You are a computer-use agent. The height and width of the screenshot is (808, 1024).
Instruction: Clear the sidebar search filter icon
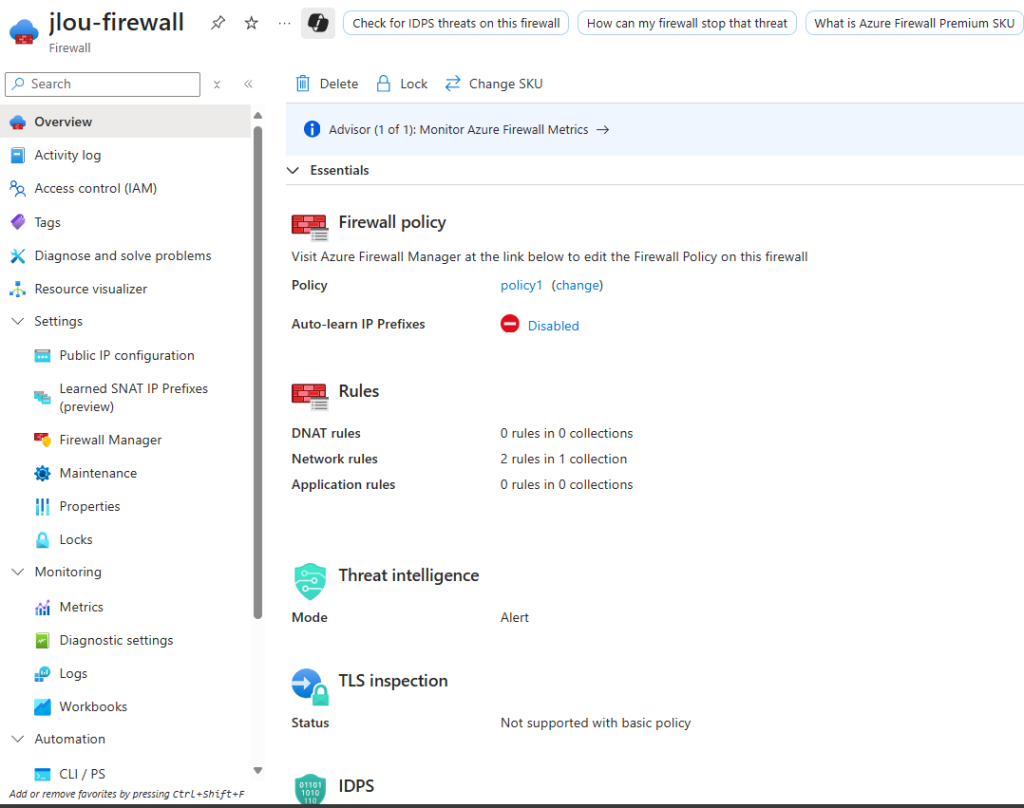point(217,84)
